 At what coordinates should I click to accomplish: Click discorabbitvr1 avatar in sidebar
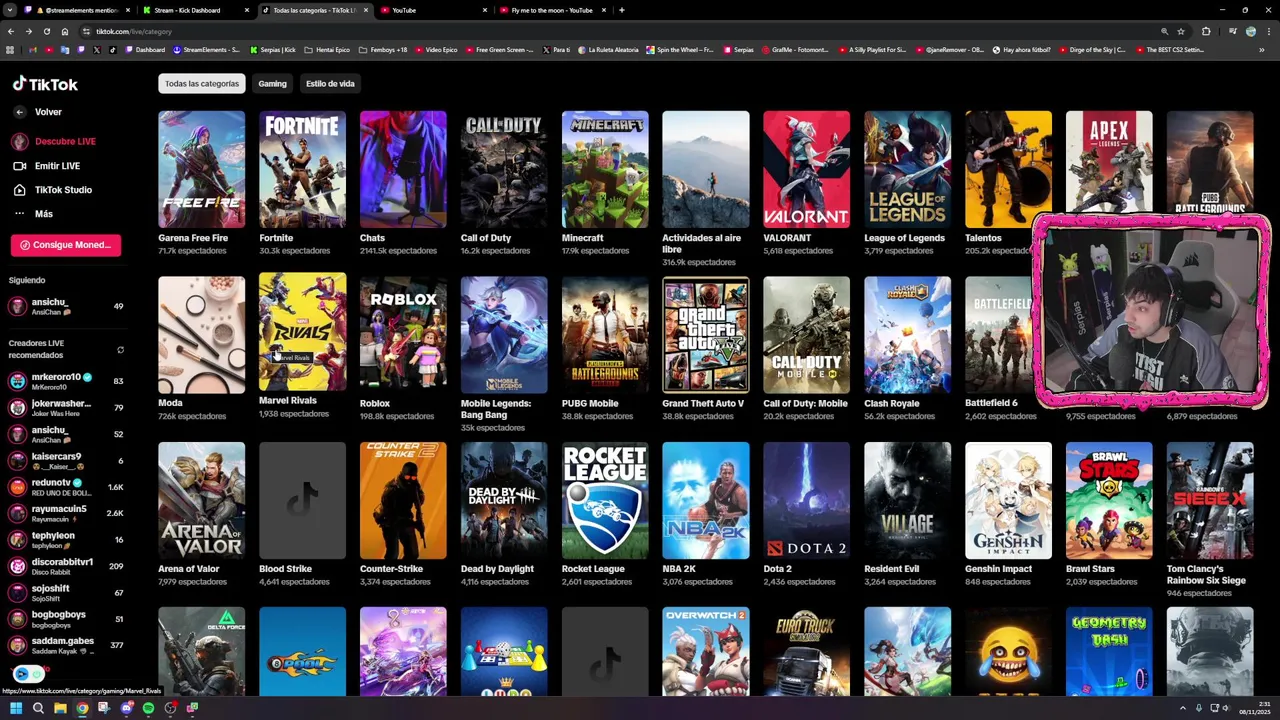click(x=17, y=566)
